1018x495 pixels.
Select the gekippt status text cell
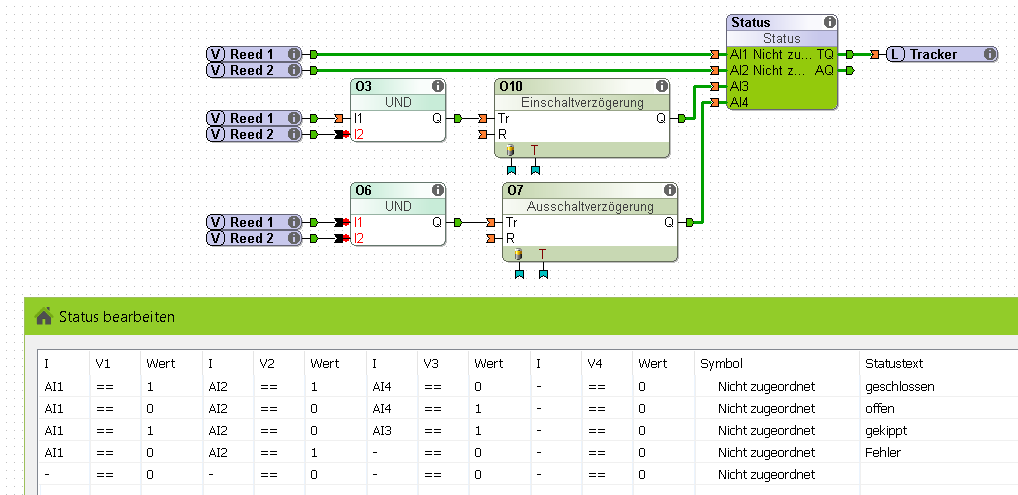(886, 431)
